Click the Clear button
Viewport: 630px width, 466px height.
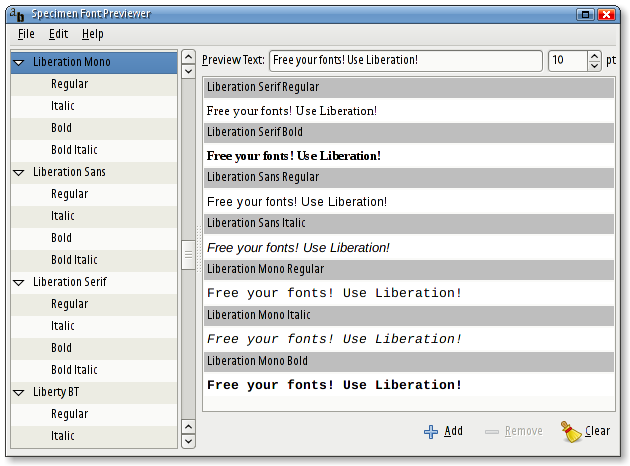click(586, 431)
